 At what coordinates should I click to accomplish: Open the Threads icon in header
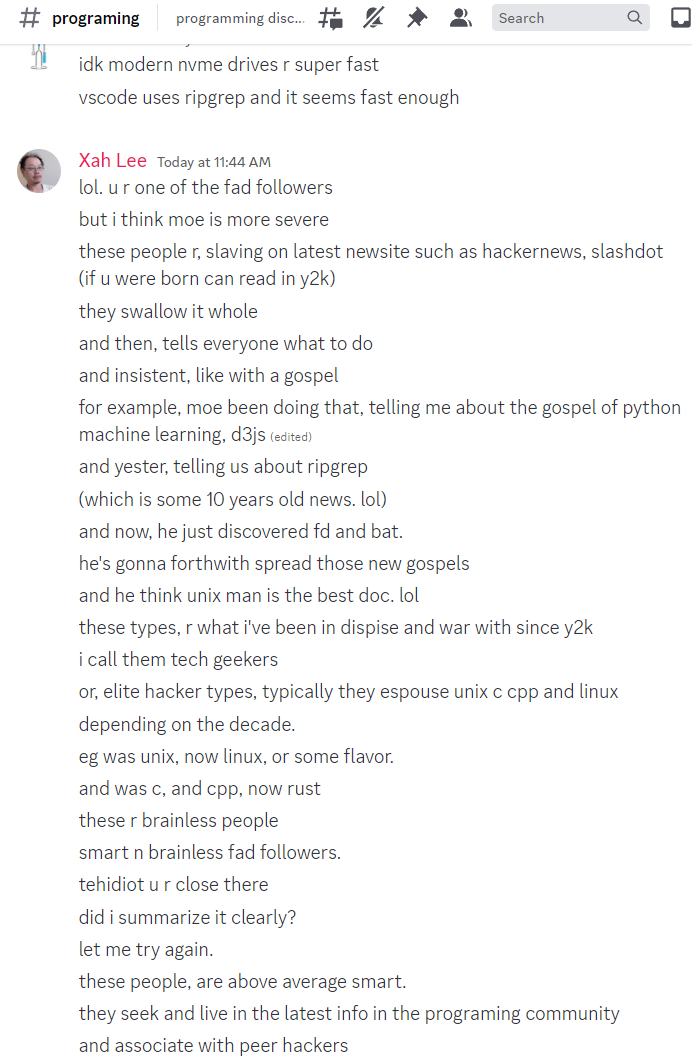pos(331,18)
